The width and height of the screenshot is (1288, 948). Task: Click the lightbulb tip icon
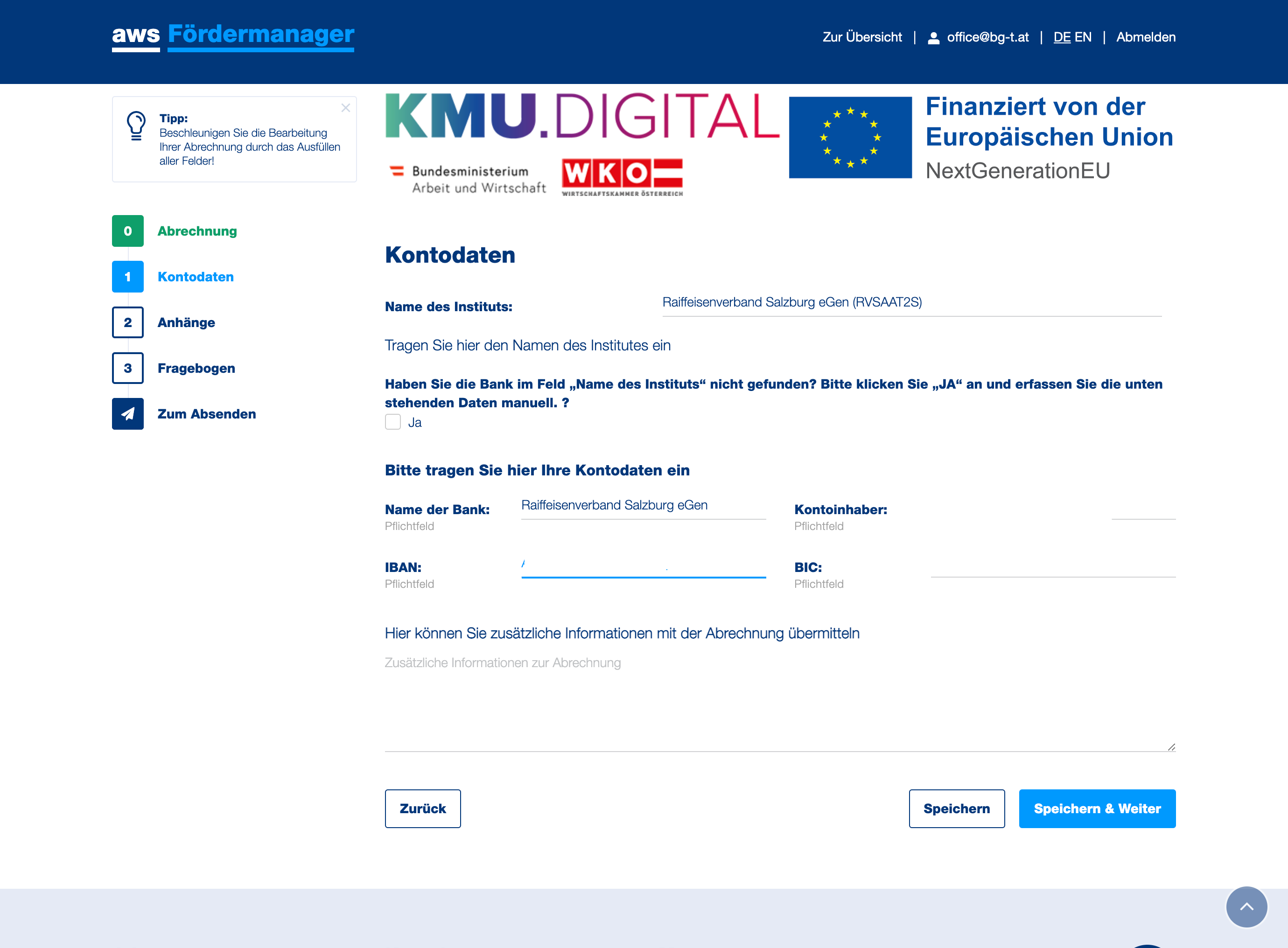pyautogui.click(x=136, y=125)
